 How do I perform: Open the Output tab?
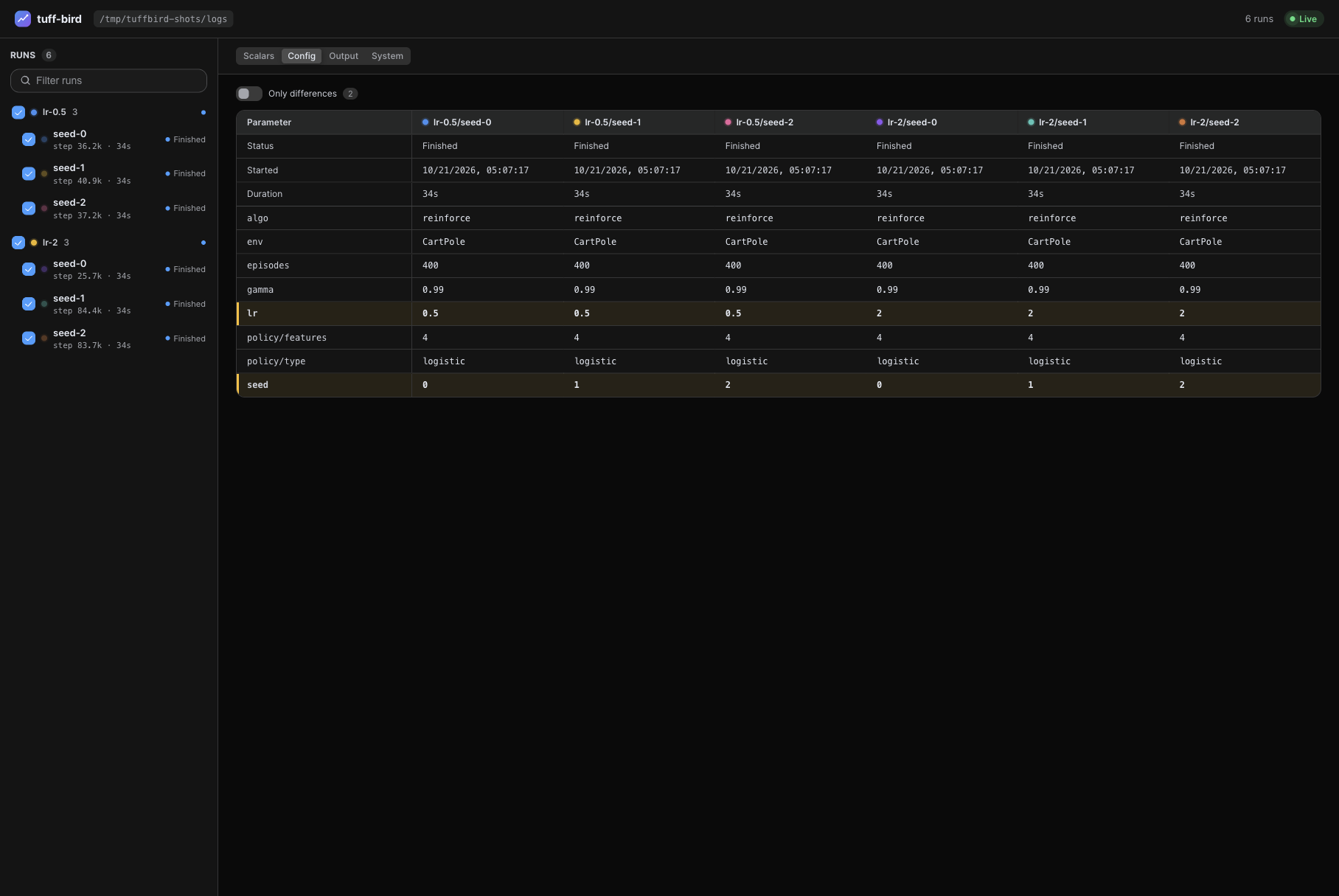click(344, 56)
